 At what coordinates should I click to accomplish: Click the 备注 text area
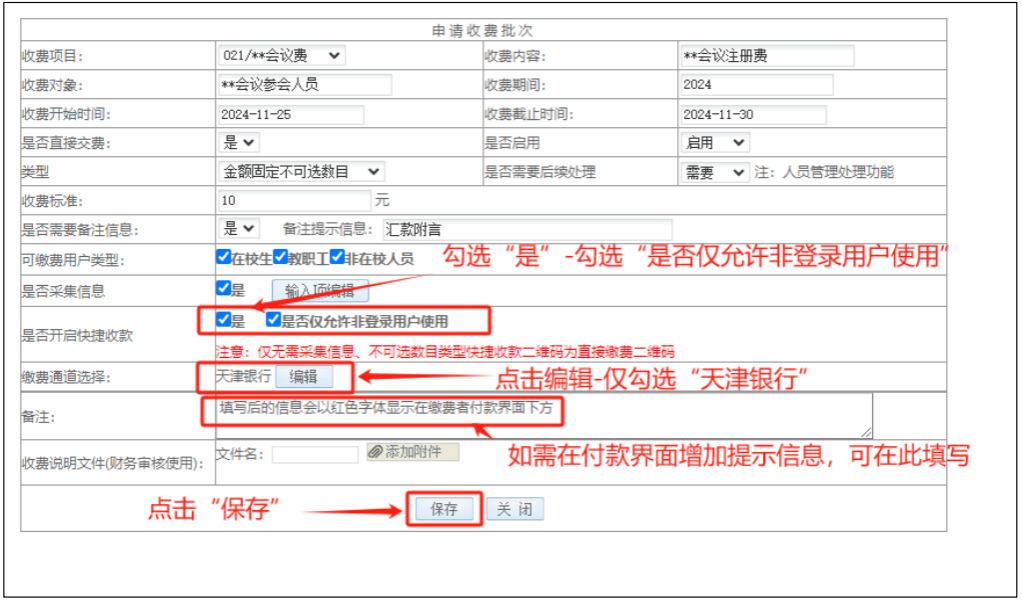point(540,415)
